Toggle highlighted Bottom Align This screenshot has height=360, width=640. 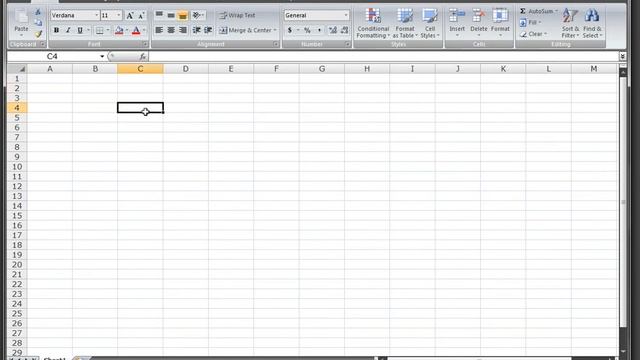[x=183, y=15]
